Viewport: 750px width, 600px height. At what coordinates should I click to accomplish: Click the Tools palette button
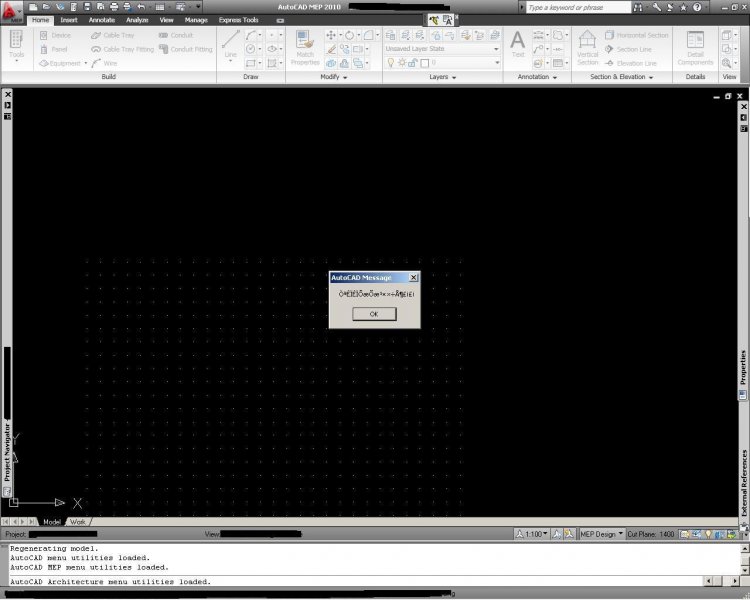[x=16, y=46]
